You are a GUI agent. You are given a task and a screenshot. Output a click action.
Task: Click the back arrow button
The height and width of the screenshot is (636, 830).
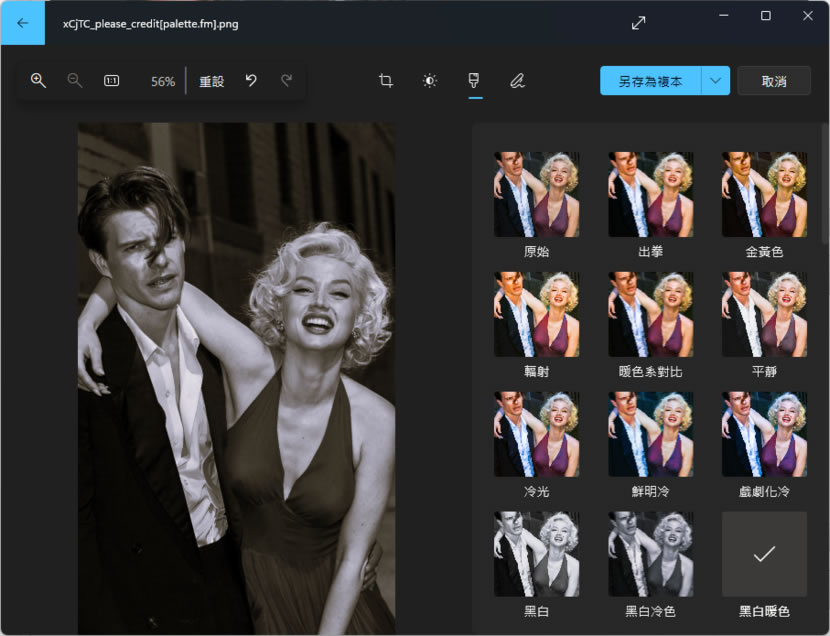click(x=22, y=22)
